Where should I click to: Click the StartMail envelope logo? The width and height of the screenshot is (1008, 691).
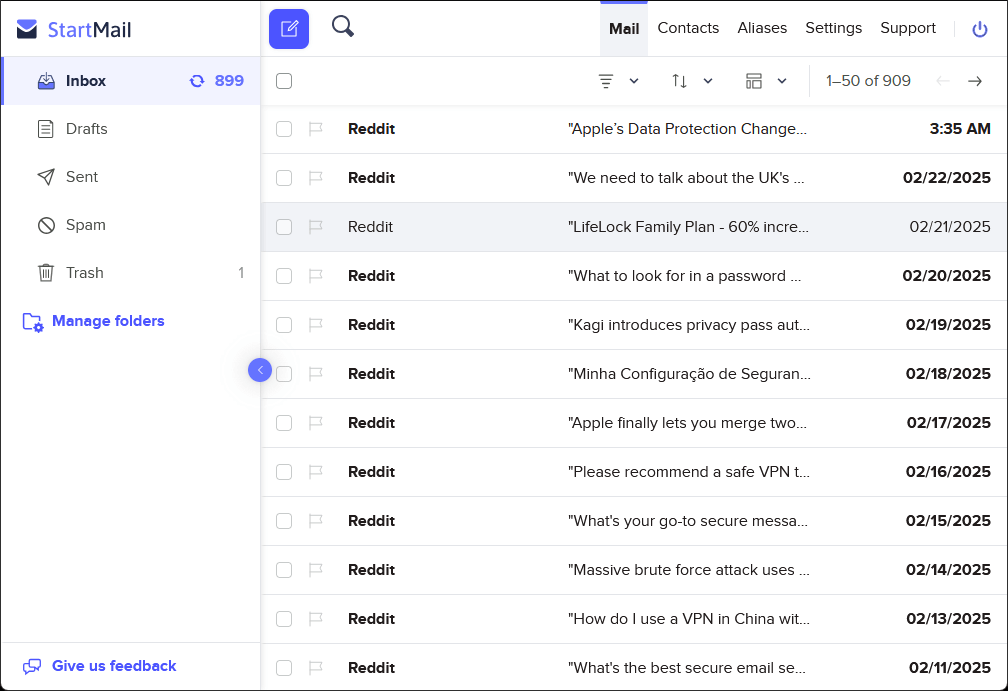pos(27,29)
